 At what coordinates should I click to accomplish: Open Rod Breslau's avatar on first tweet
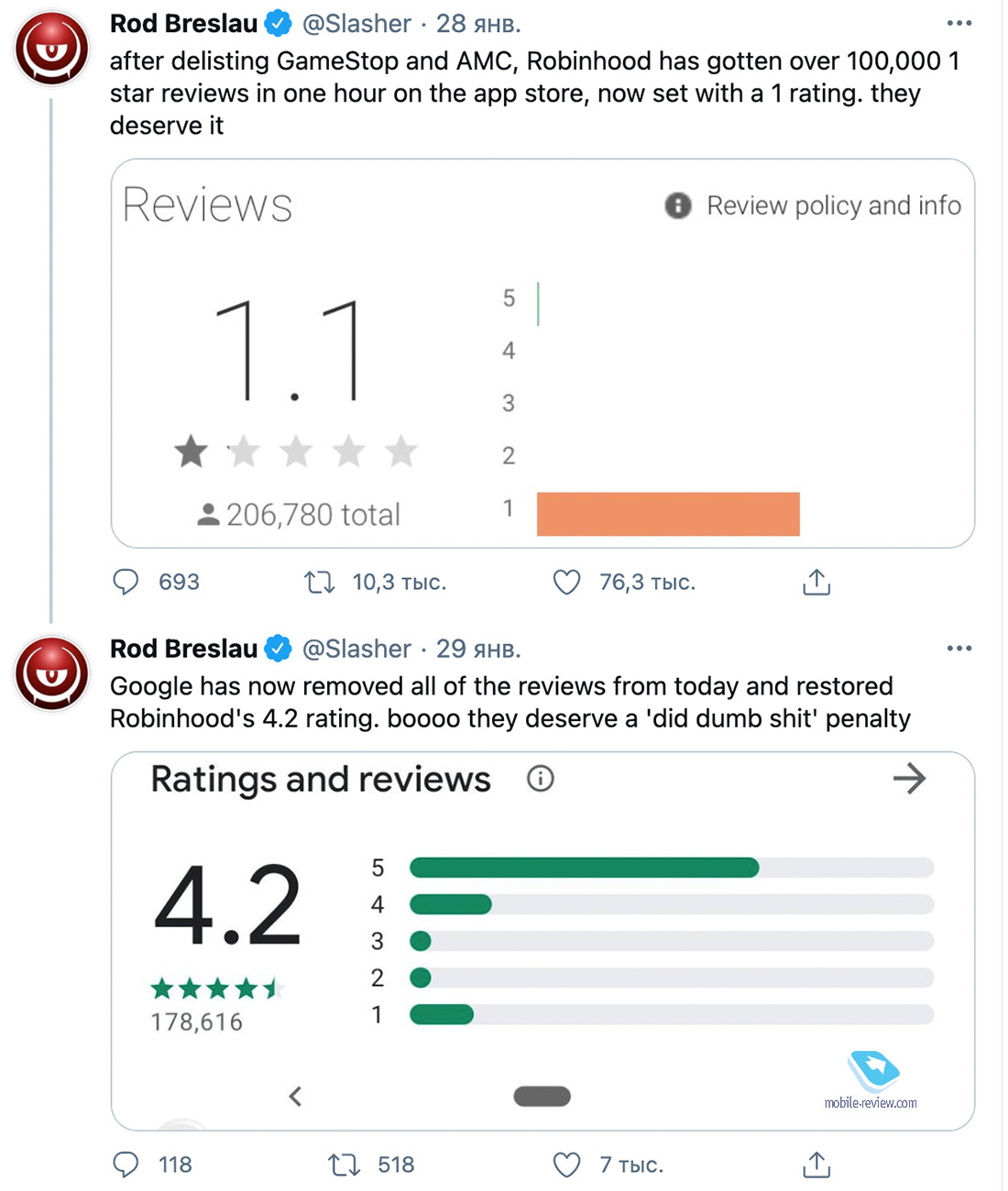tap(52, 48)
